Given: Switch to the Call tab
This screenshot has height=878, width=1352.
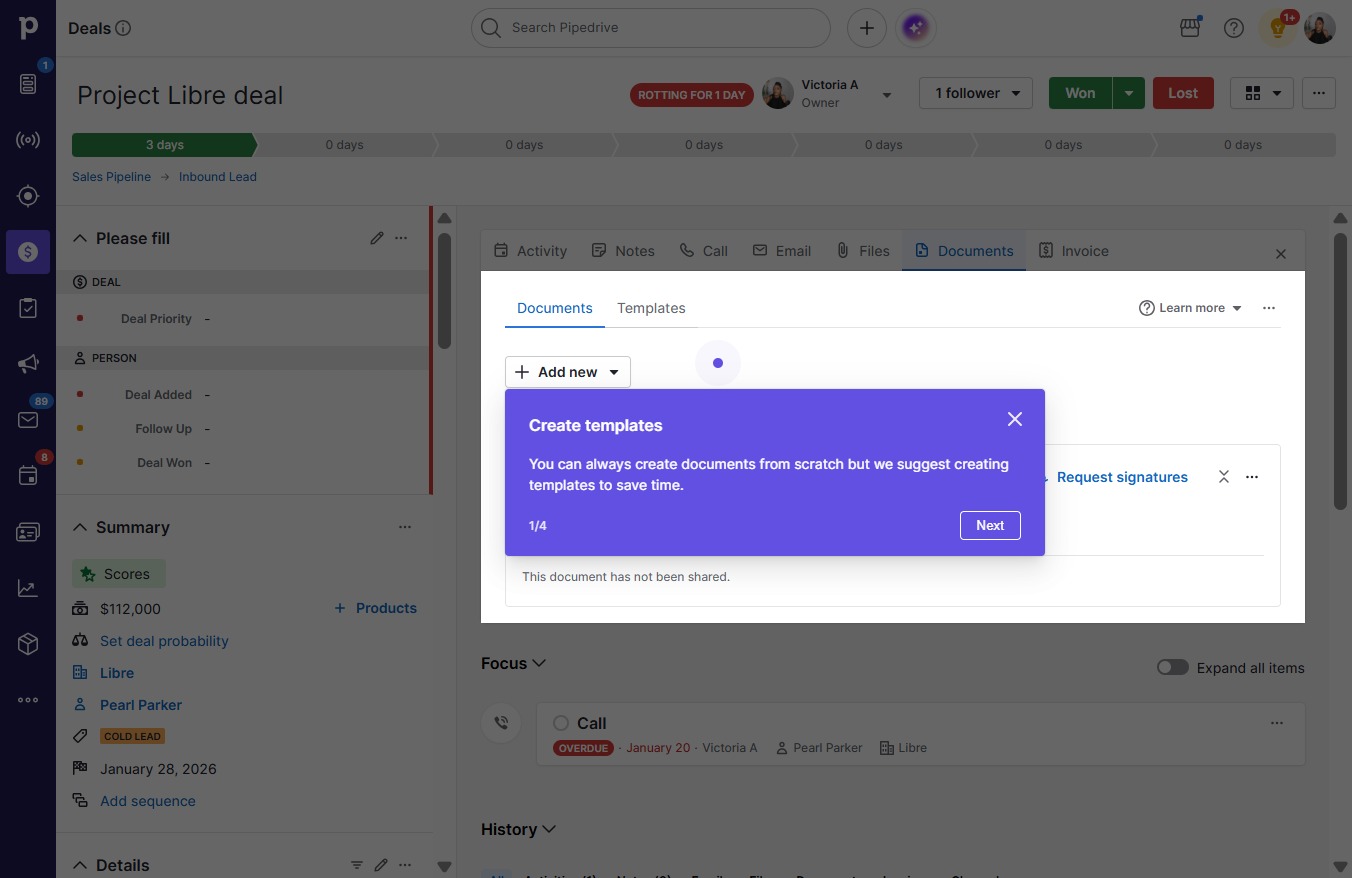Looking at the screenshot, I should click(x=703, y=251).
